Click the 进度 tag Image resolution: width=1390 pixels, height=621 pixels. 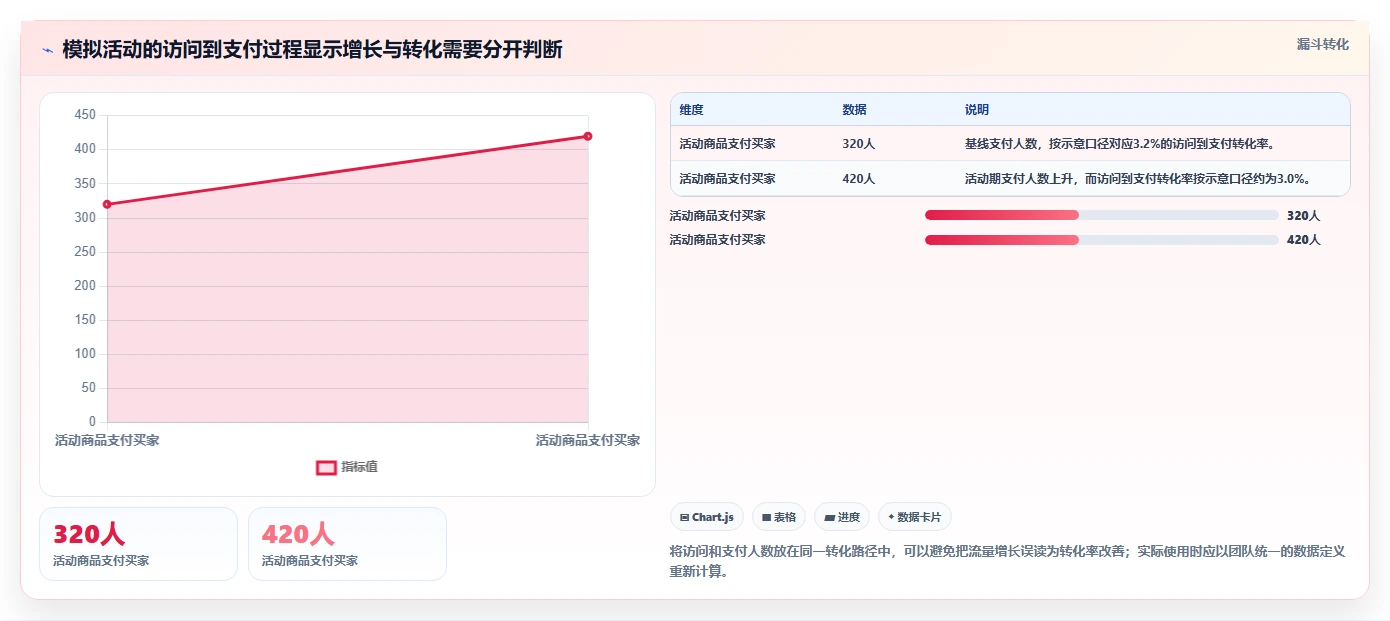[842, 517]
